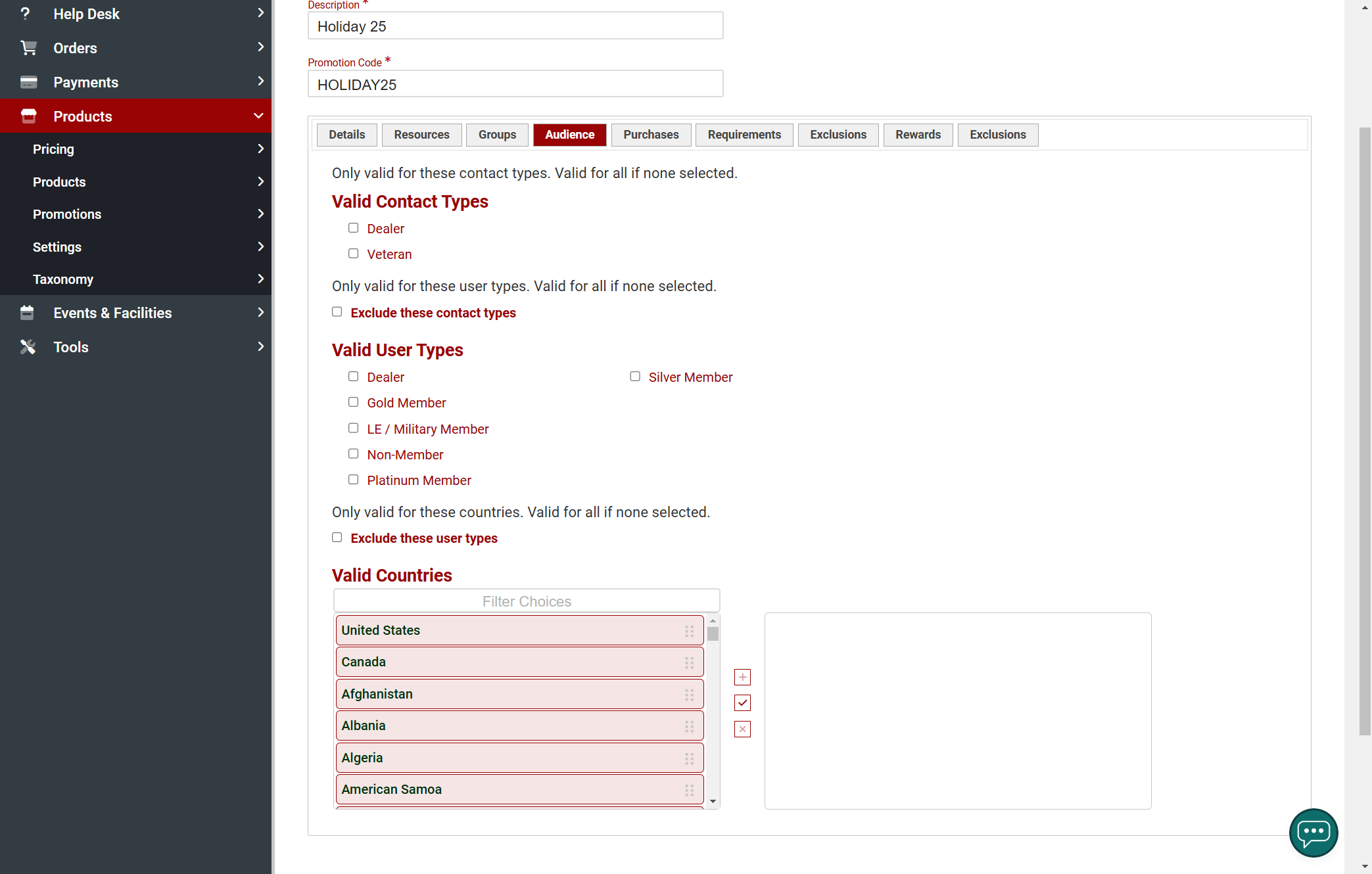
Task: Click the Events & Facilities calendar icon
Action: pos(27,313)
